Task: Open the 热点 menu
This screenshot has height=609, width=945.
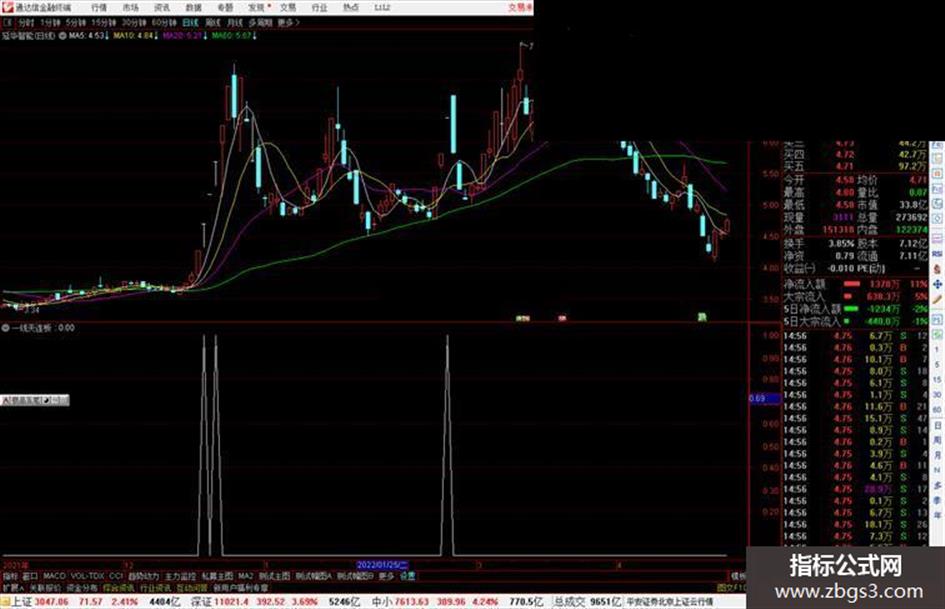Action: (351, 7)
